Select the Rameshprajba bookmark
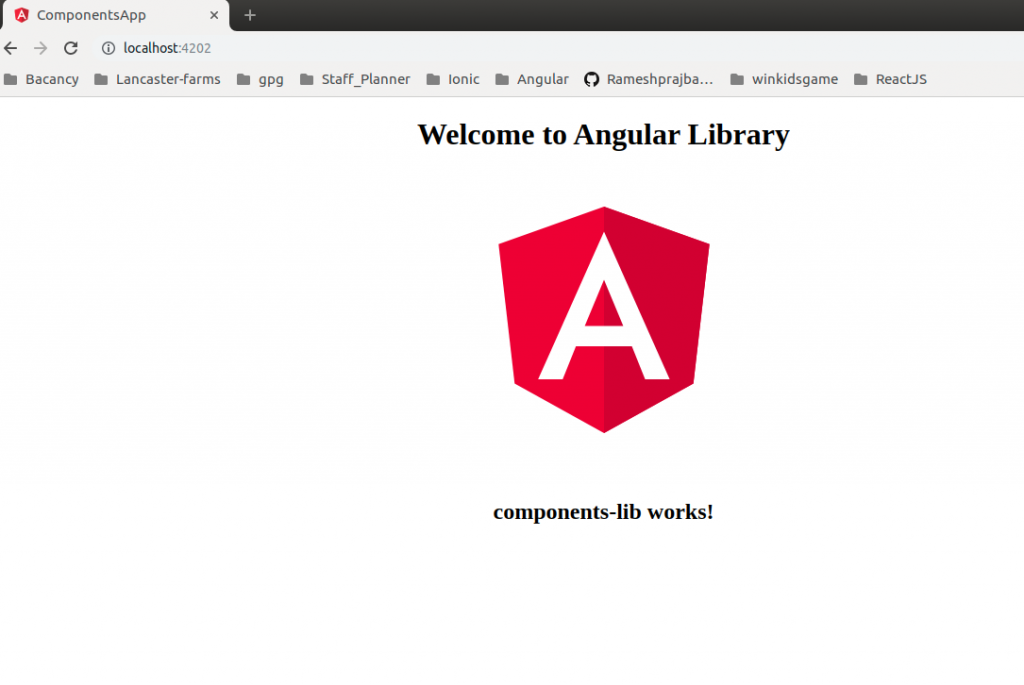 659,79
